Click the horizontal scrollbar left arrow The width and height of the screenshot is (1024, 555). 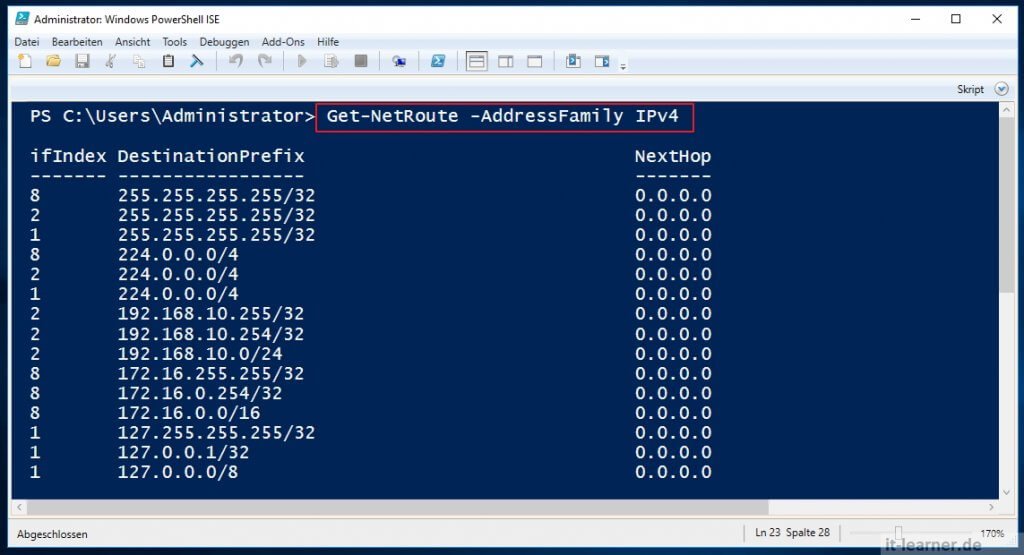click(x=20, y=507)
